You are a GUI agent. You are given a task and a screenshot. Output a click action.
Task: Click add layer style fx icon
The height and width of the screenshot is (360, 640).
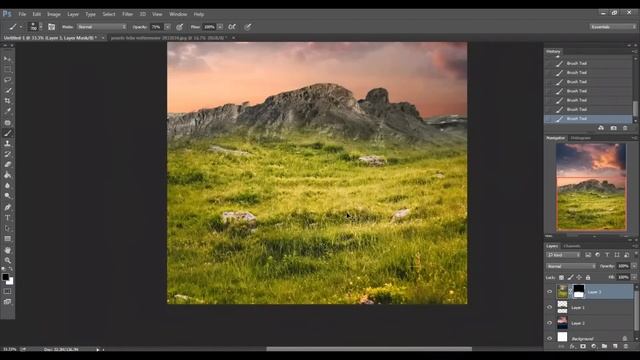click(x=572, y=346)
